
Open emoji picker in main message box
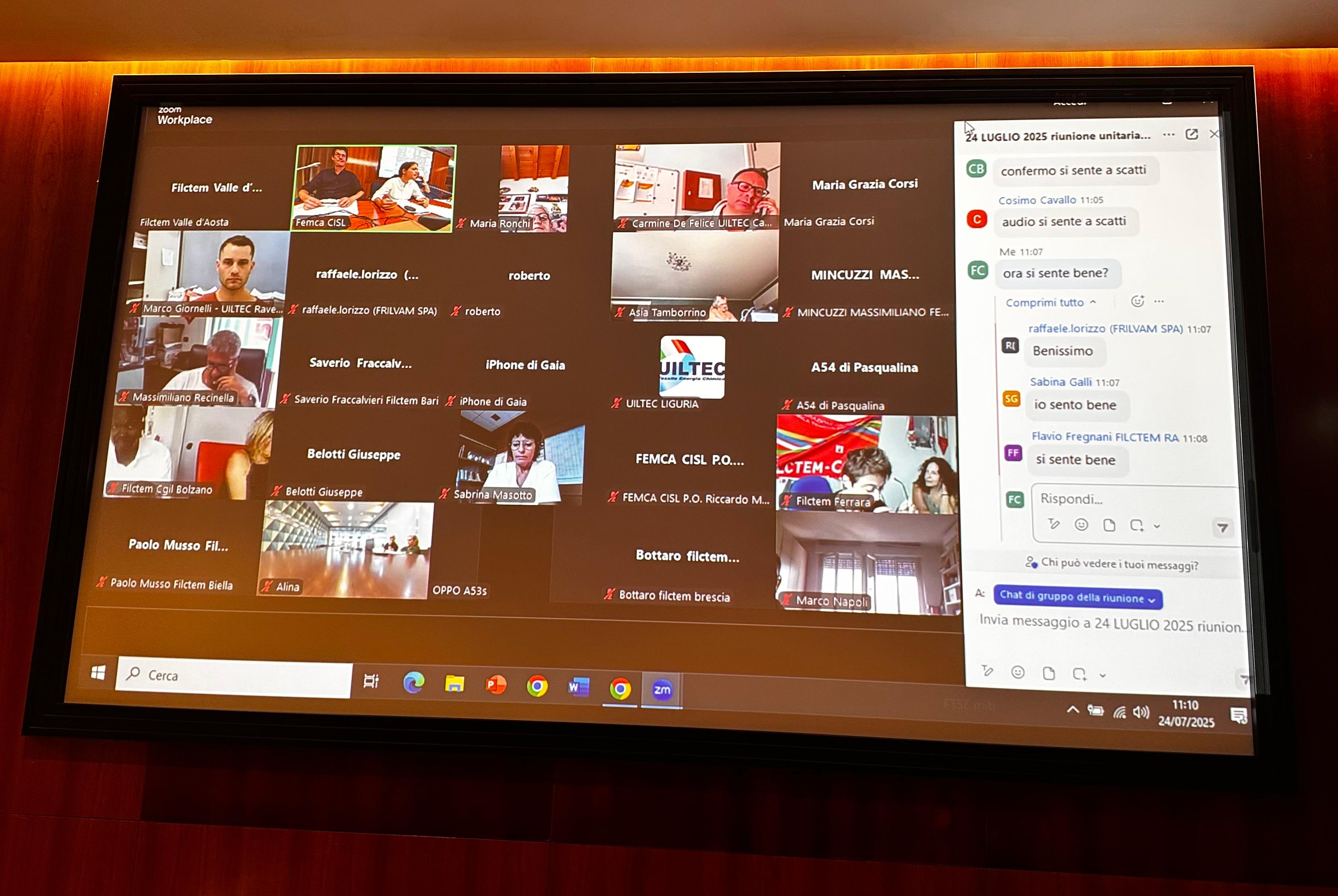point(1018,672)
